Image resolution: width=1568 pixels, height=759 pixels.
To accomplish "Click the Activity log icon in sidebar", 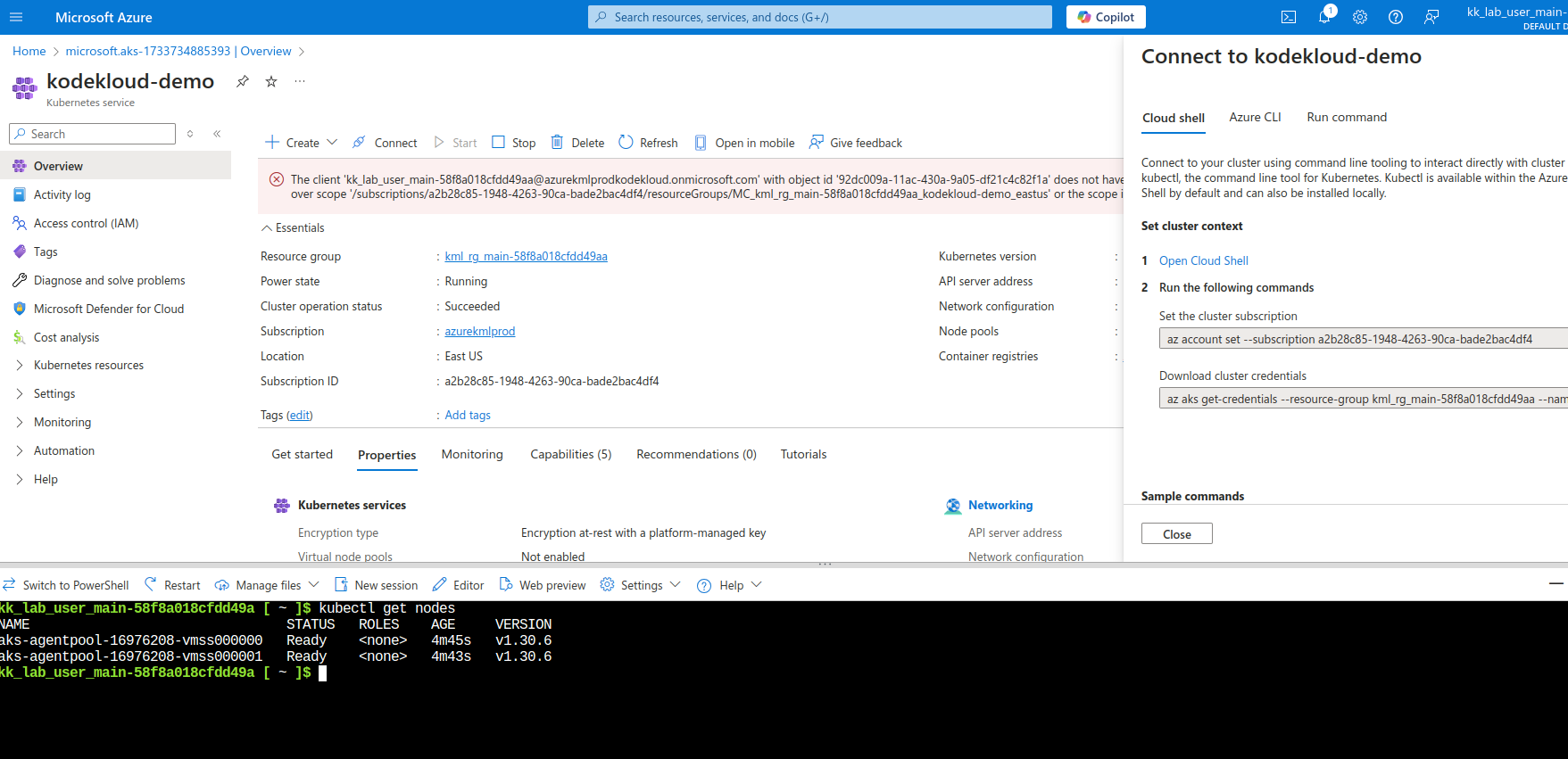I will click(x=20, y=194).
